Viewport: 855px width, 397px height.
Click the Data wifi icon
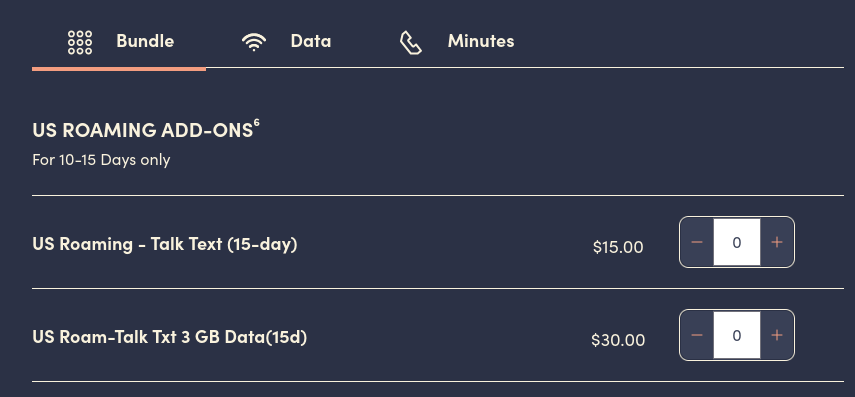tap(254, 41)
